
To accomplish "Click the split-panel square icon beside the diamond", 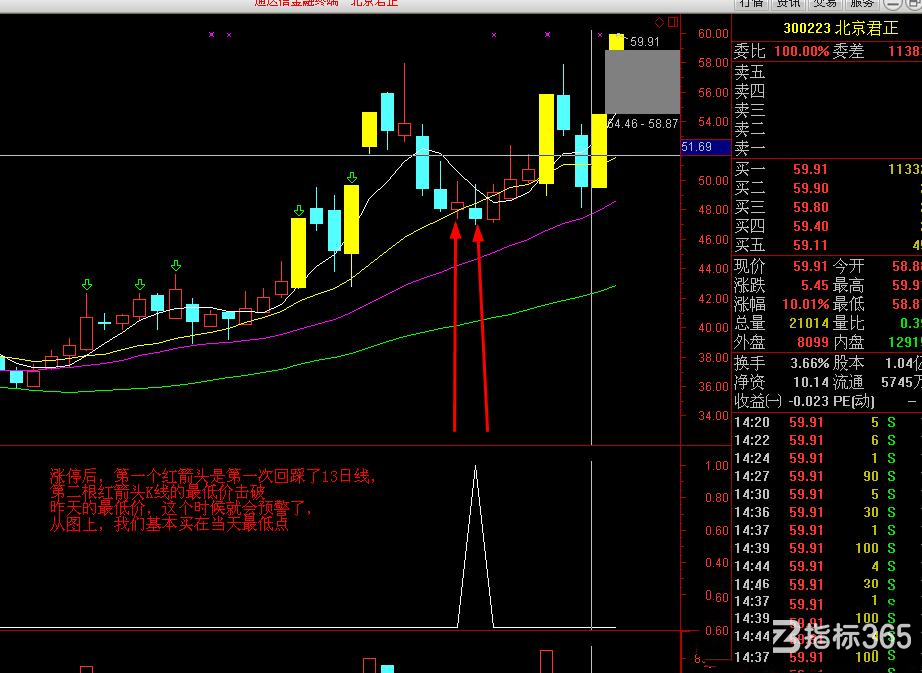I will (x=673, y=22).
